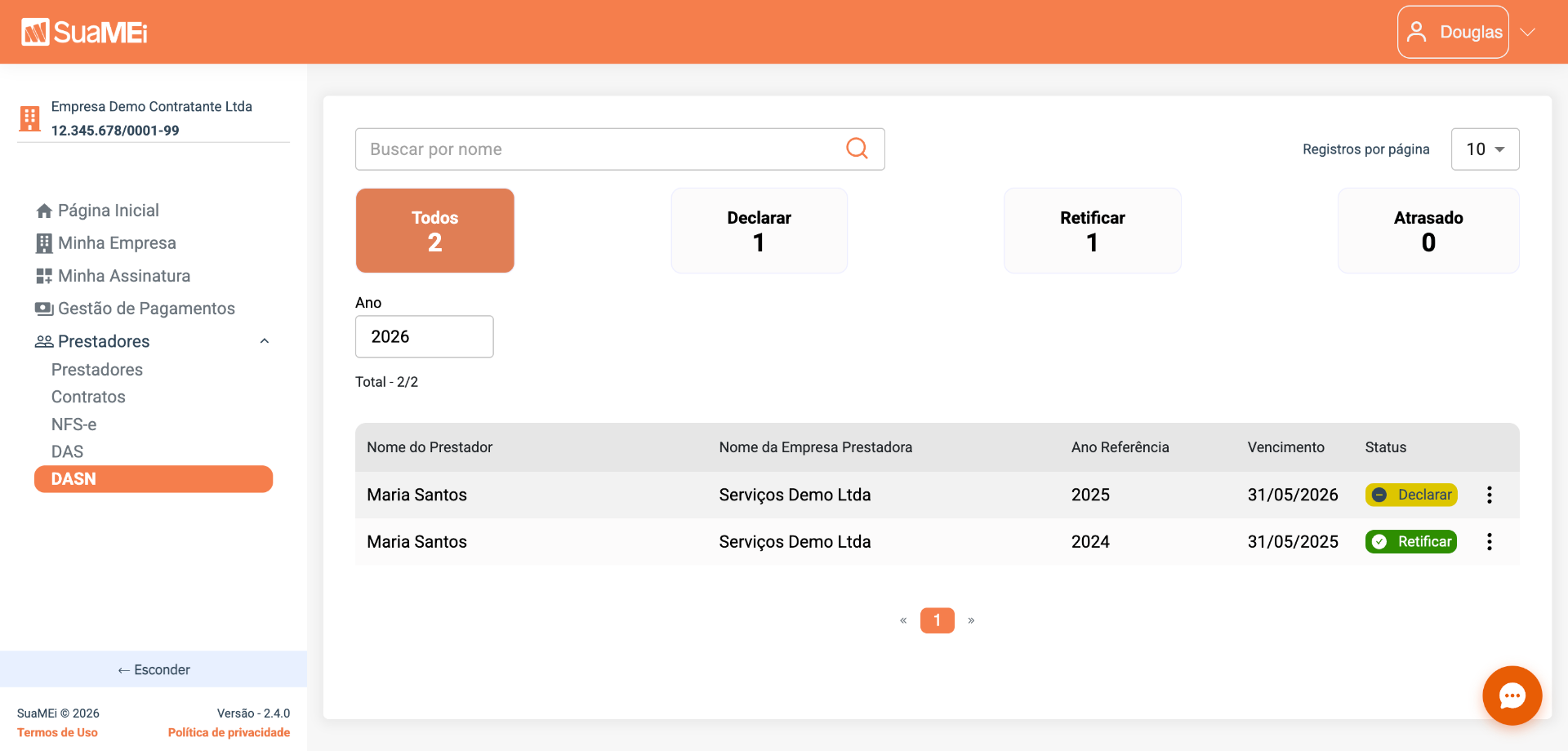Filter by Declarar card
The image size is (1568, 751).
pyautogui.click(x=759, y=230)
